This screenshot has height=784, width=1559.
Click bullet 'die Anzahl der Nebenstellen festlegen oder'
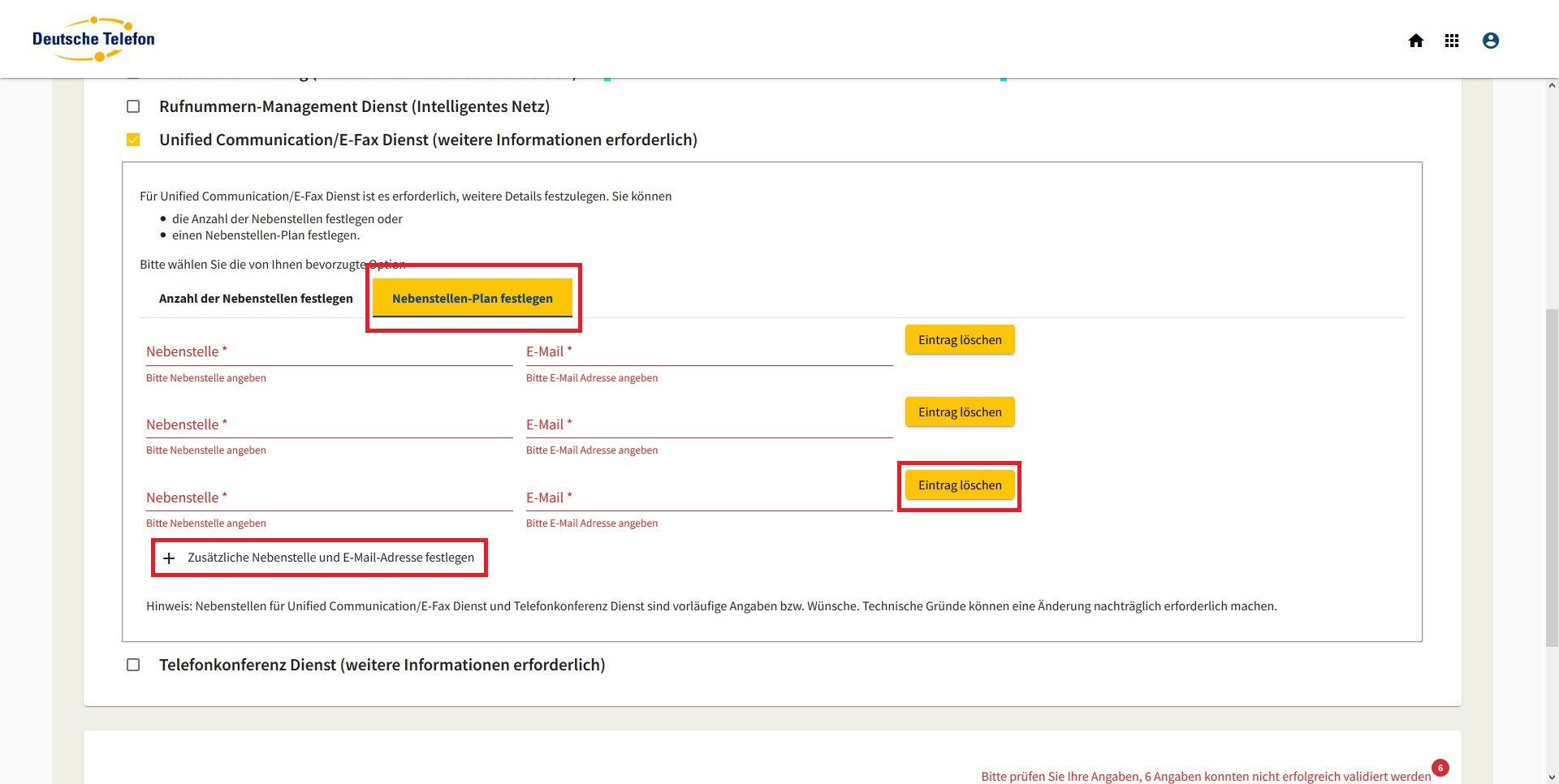point(287,219)
